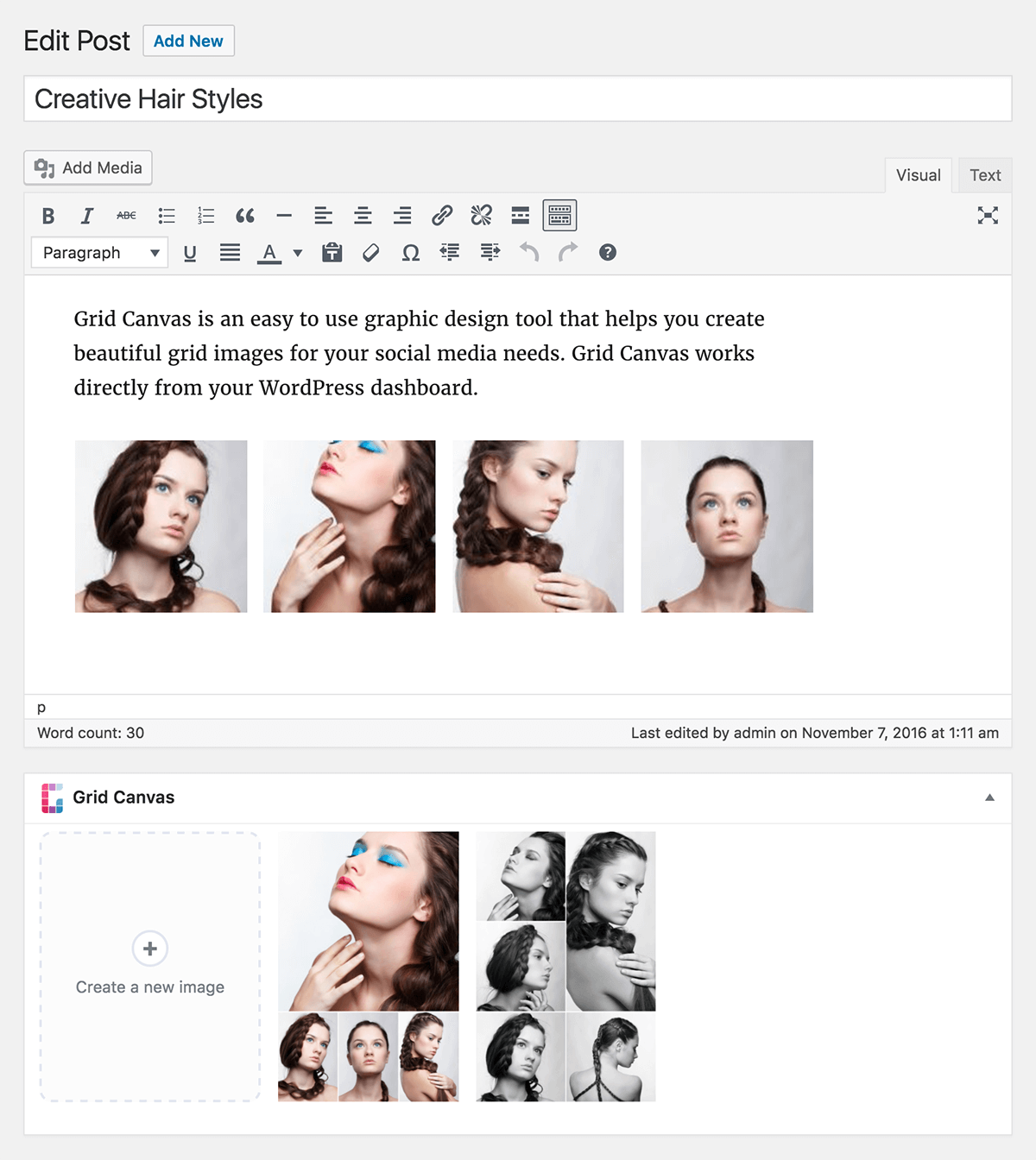Image resolution: width=1036 pixels, height=1160 pixels.
Task: Insert a horizontal line
Action: click(284, 216)
